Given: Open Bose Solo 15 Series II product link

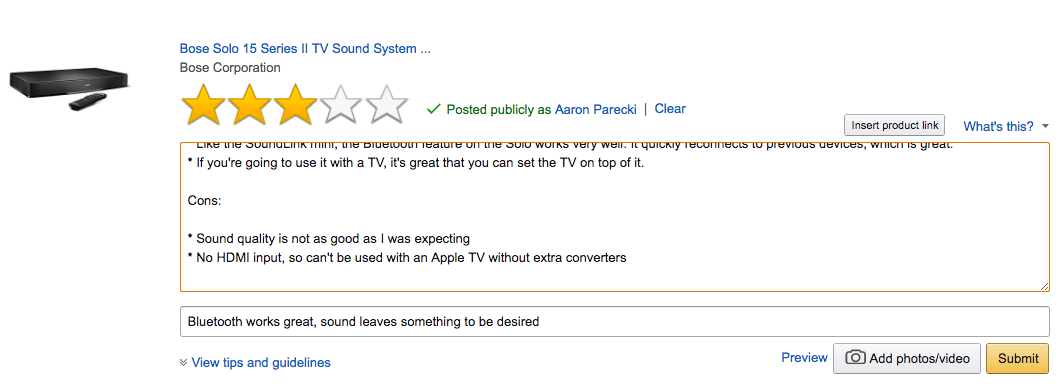Looking at the screenshot, I should coord(305,49).
